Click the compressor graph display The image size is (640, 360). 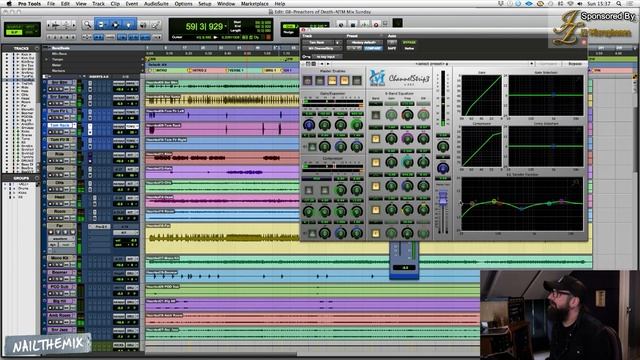coord(482,146)
